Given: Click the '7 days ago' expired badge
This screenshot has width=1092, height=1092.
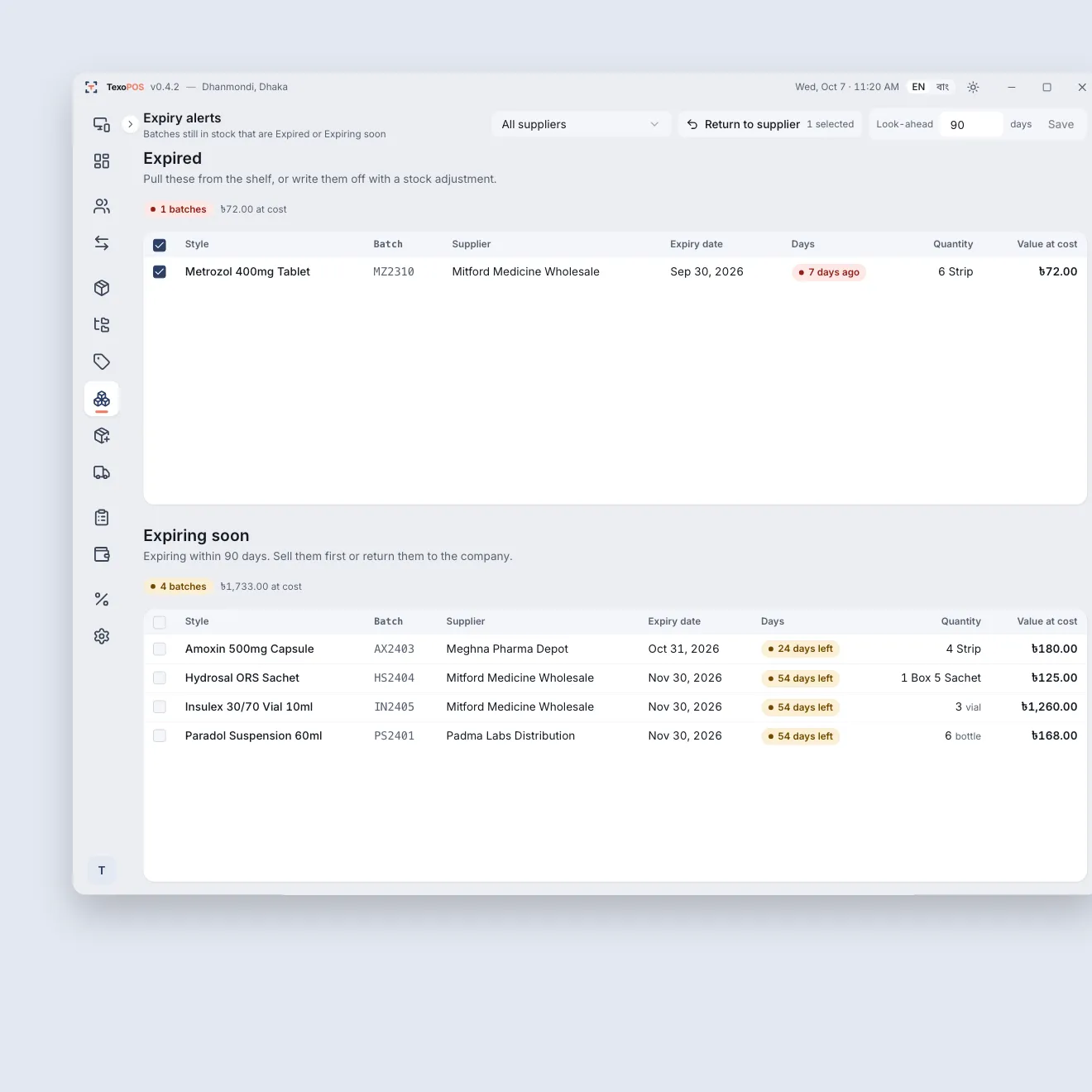Looking at the screenshot, I should [829, 272].
